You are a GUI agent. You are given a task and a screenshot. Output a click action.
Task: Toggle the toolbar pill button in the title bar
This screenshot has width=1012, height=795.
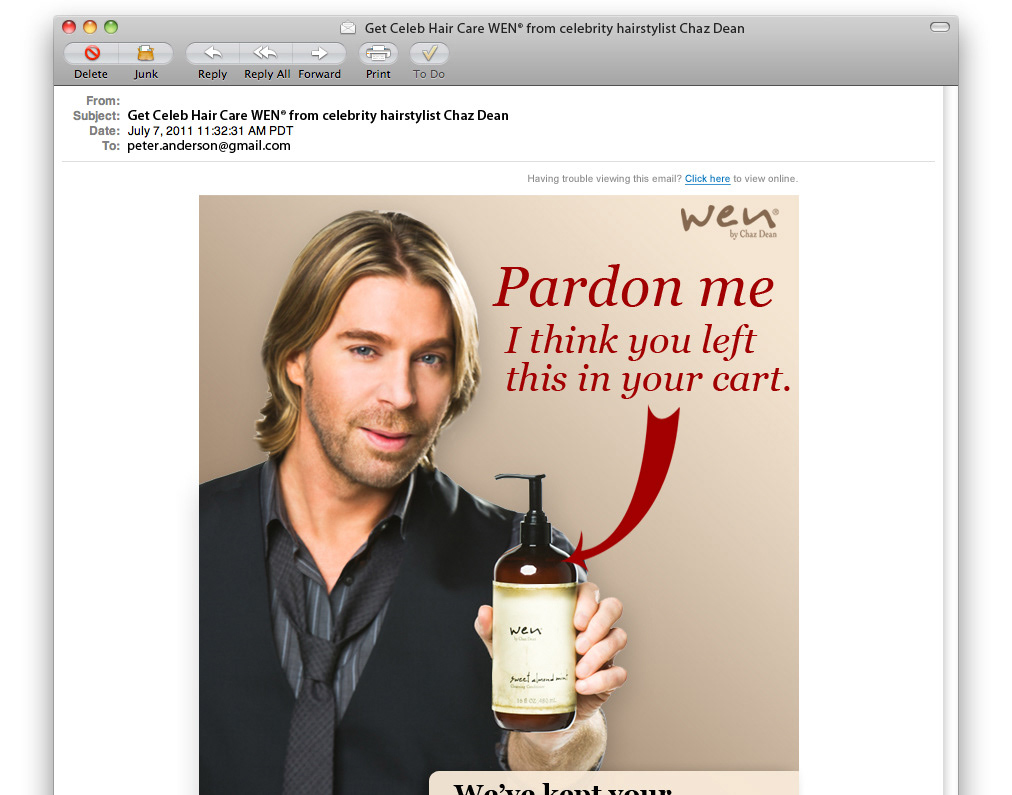coord(940,27)
